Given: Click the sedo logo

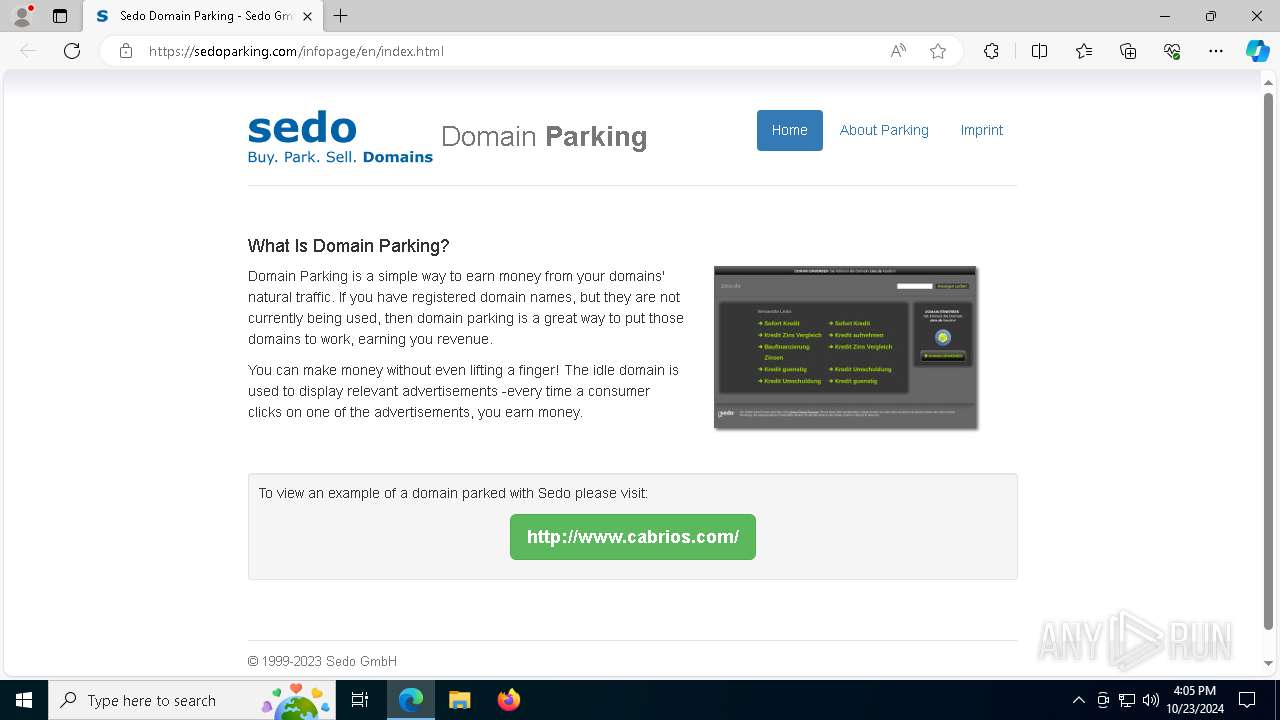Looking at the screenshot, I should [x=340, y=138].
